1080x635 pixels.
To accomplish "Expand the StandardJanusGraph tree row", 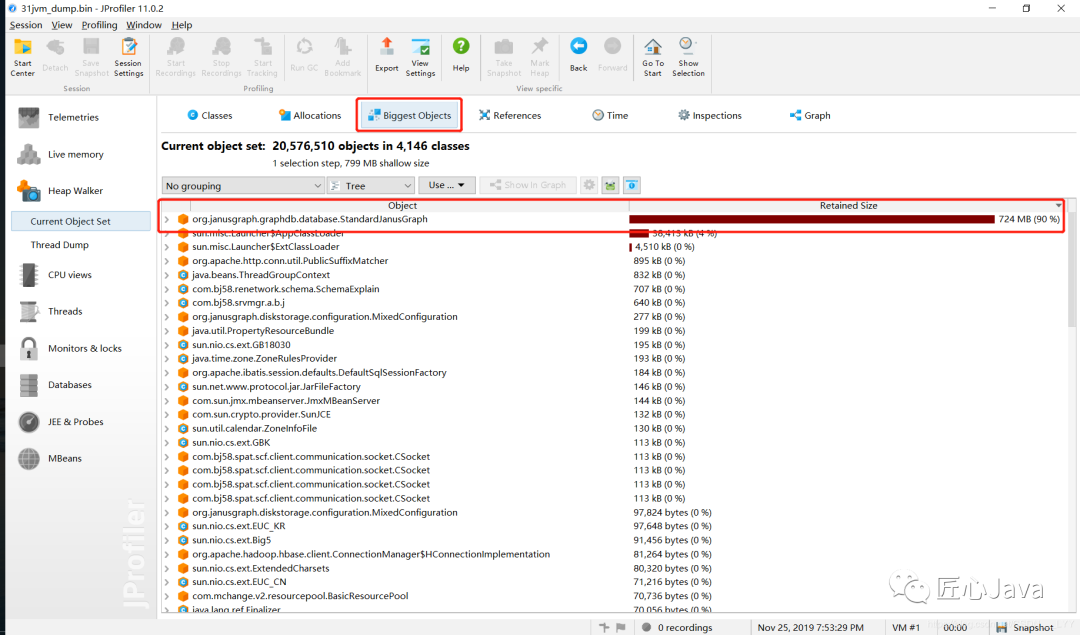I will [x=167, y=219].
